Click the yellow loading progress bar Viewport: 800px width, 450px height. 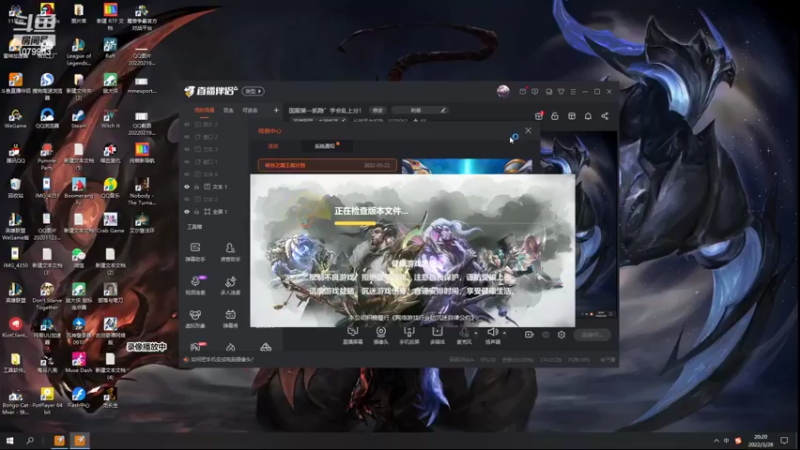pos(355,223)
